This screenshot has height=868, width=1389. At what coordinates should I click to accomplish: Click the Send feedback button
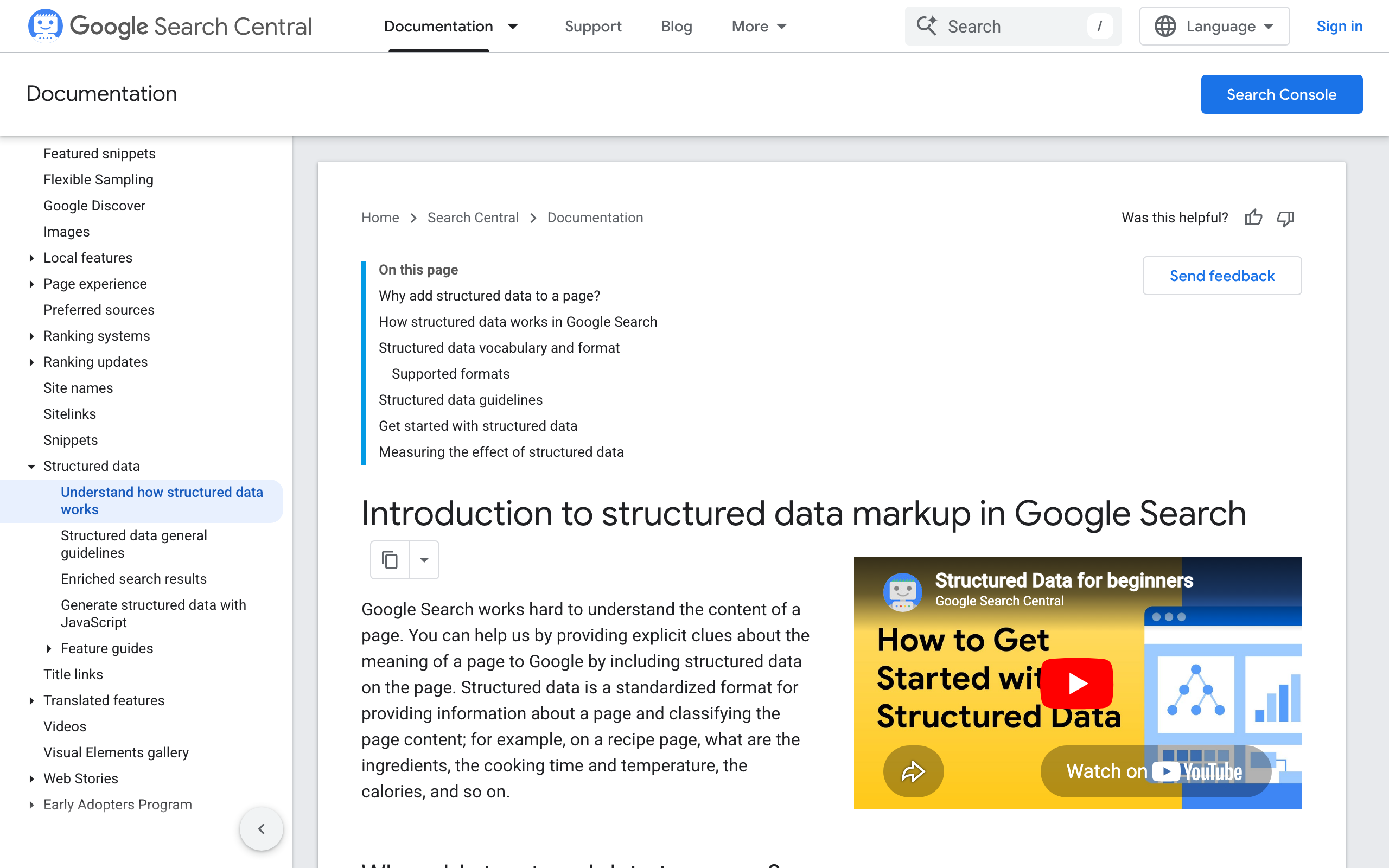pyautogui.click(x=1222, y=276)
